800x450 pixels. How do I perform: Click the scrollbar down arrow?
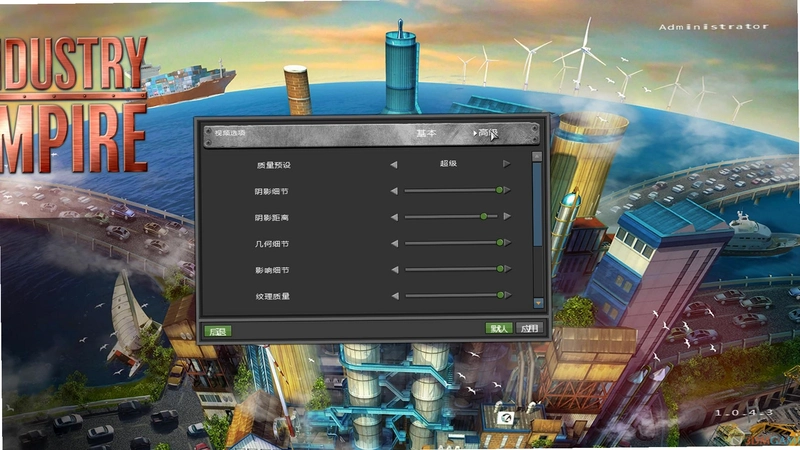click(538, 303)
